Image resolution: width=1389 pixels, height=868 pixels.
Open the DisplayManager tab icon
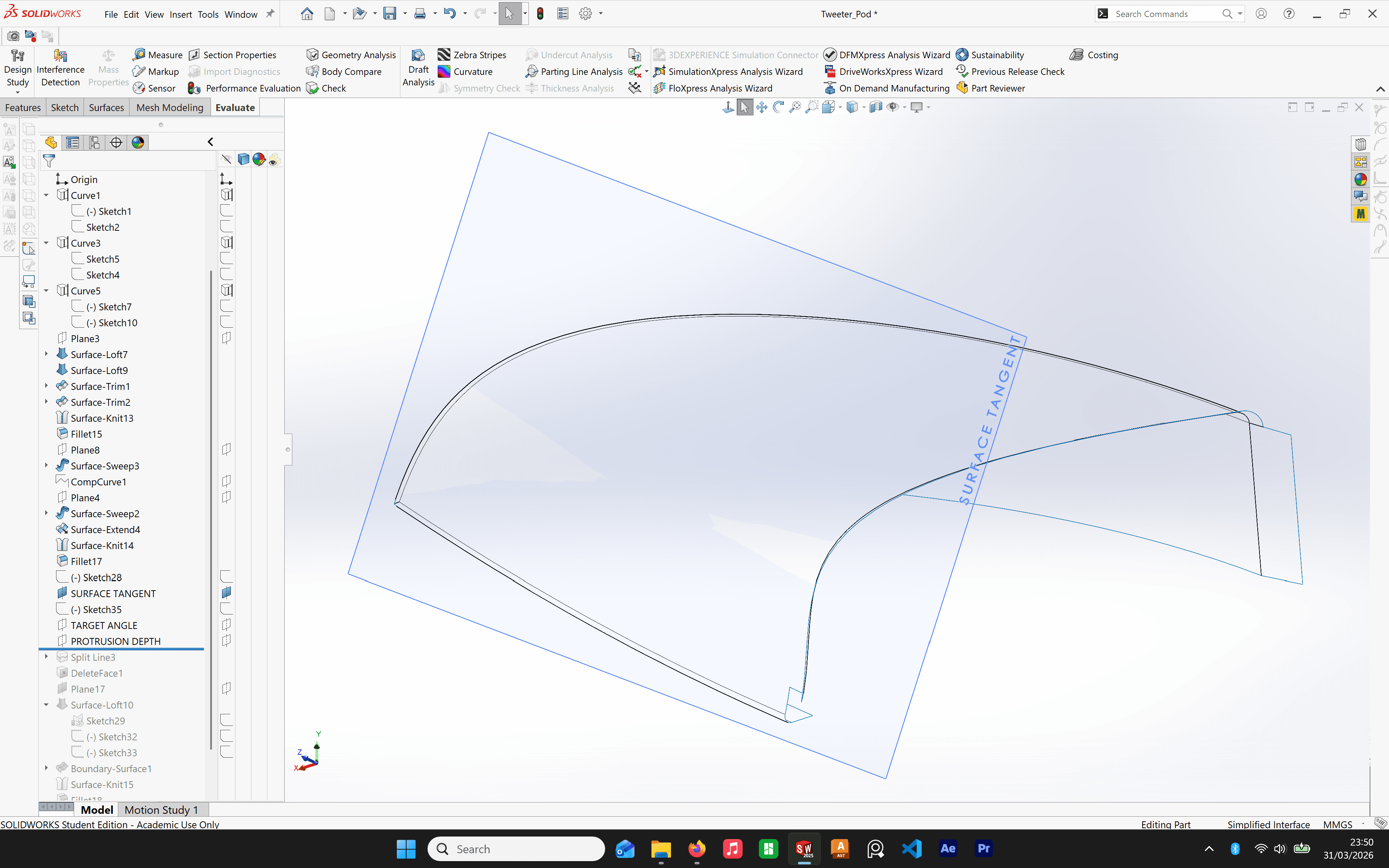coord(138,142)
